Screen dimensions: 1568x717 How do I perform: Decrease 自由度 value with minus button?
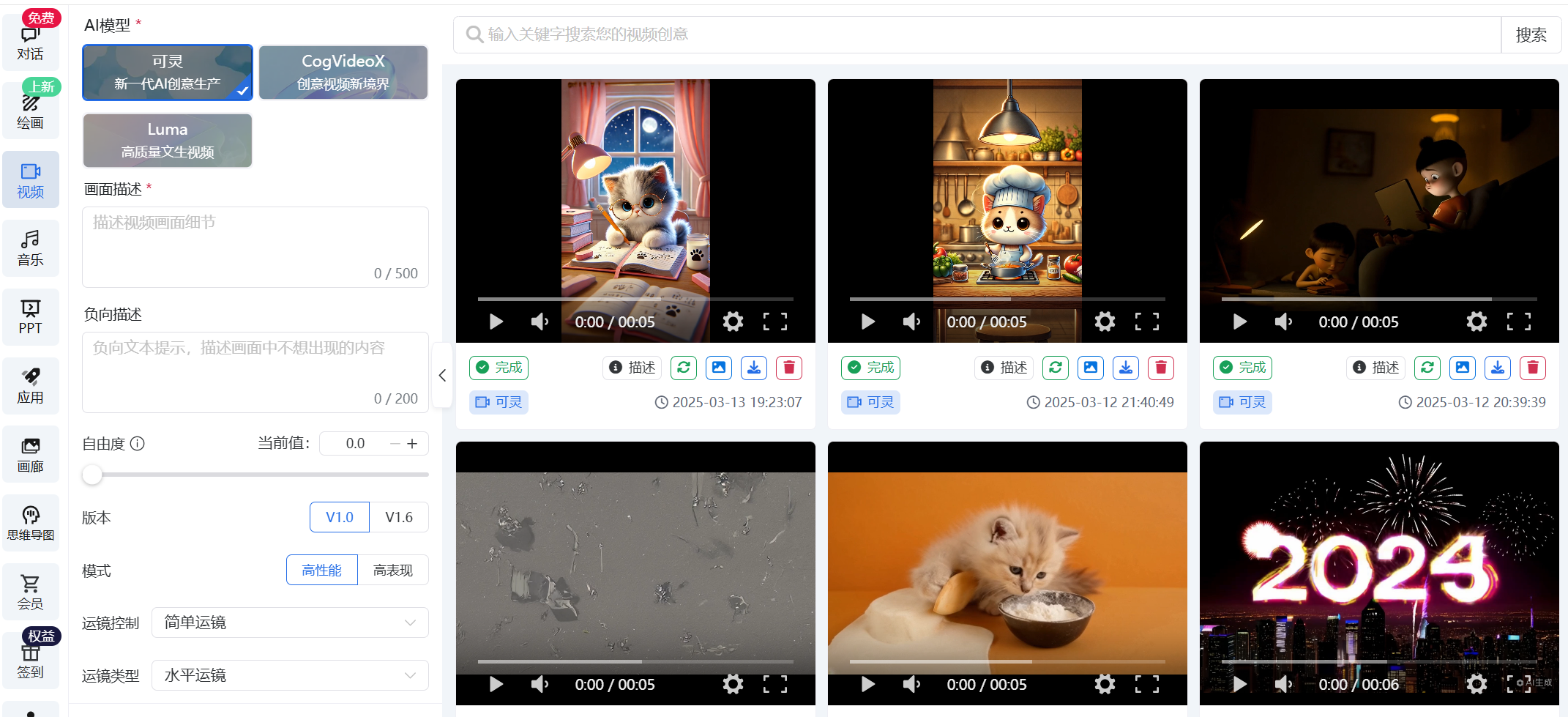395,444
